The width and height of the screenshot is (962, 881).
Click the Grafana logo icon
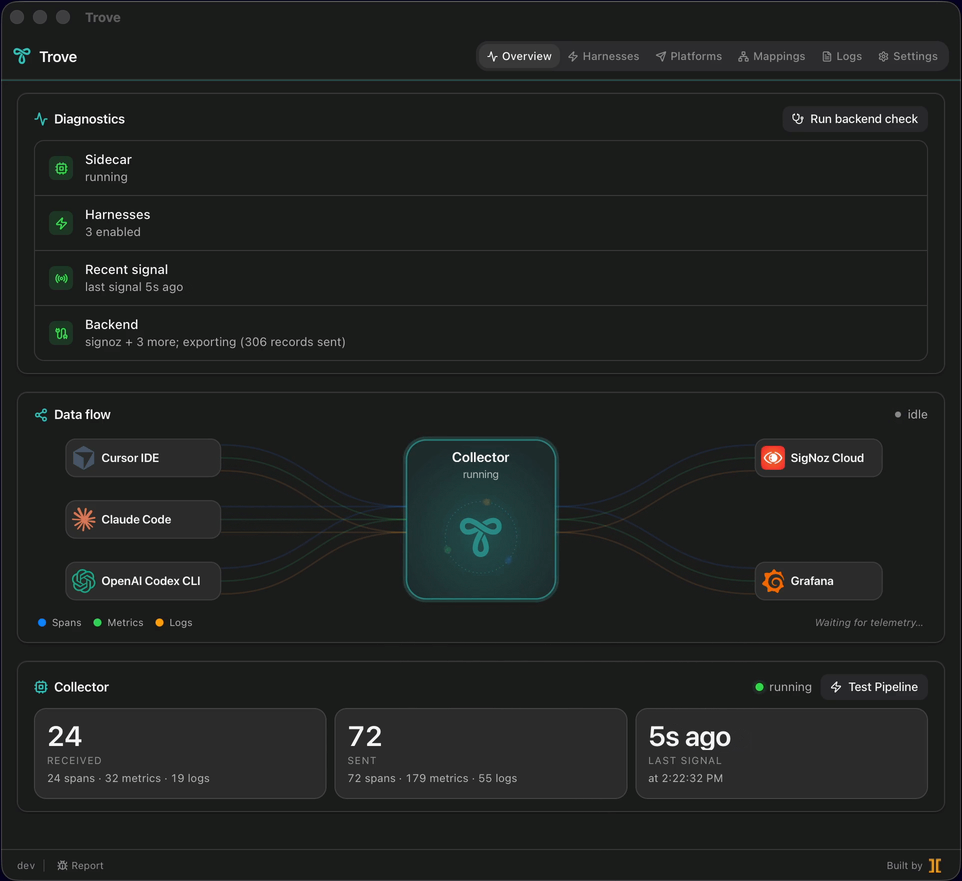(x=773, y=581)
